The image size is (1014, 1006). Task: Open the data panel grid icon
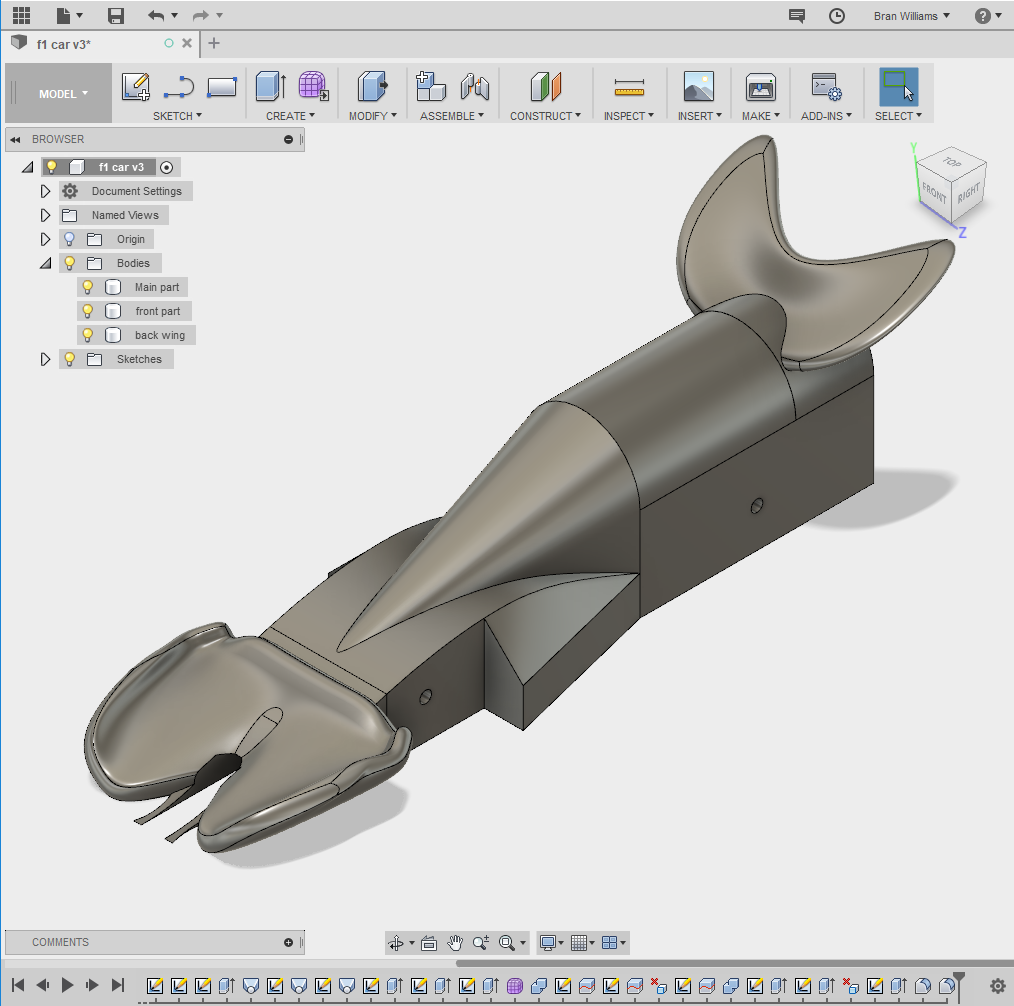[x=21, y=15]
